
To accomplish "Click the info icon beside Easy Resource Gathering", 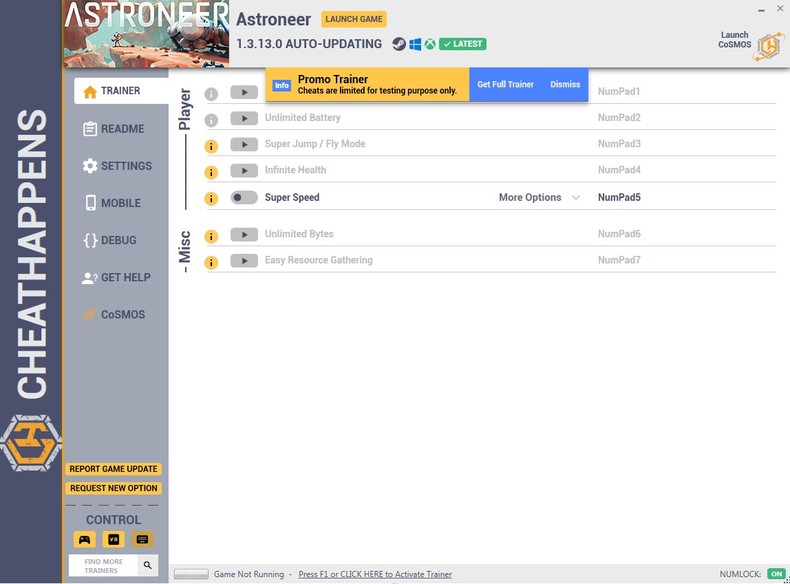I will tap(211, 262).
